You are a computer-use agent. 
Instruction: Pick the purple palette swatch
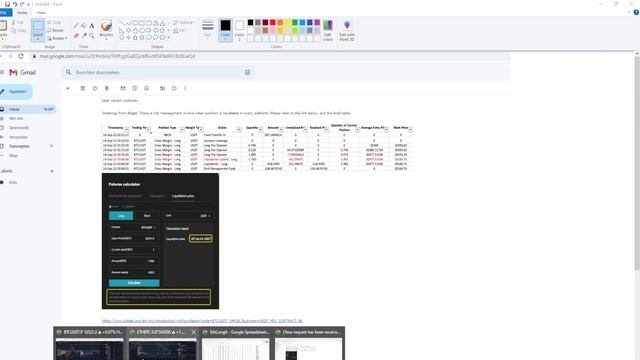[317, 22]
